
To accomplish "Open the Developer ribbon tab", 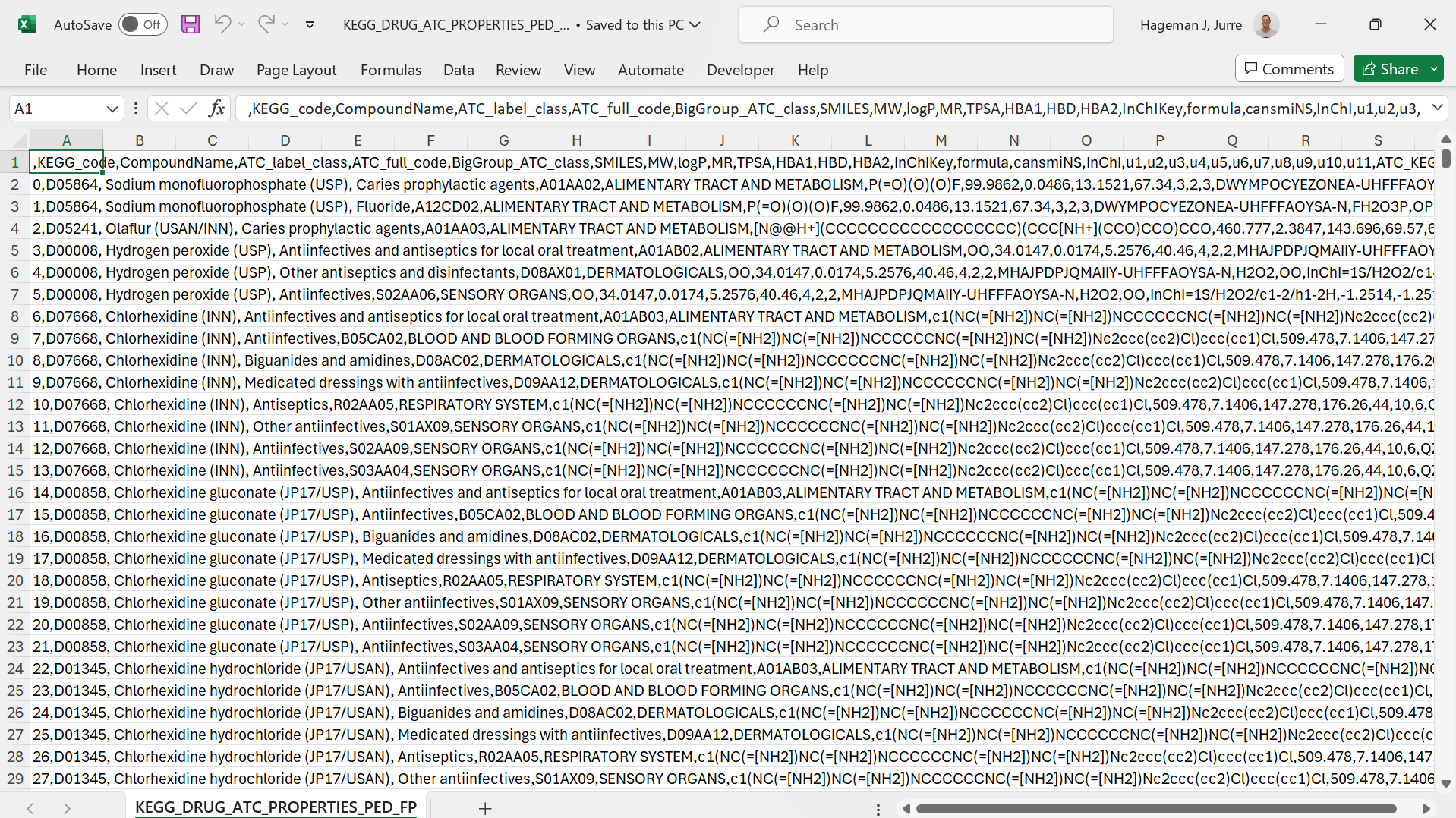I will 740,69.
